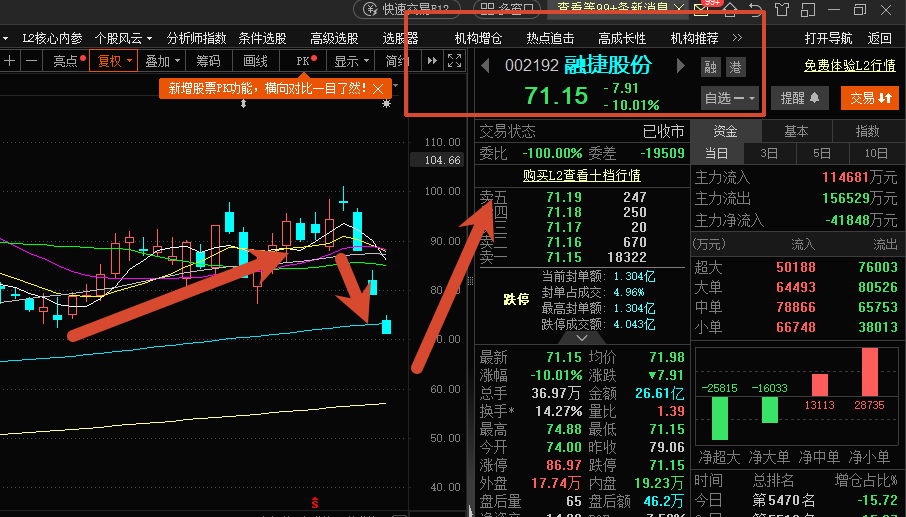Click 打开导航 to open navigation
Viewport: 906px width, 517px height.
(x=828, y=39)
